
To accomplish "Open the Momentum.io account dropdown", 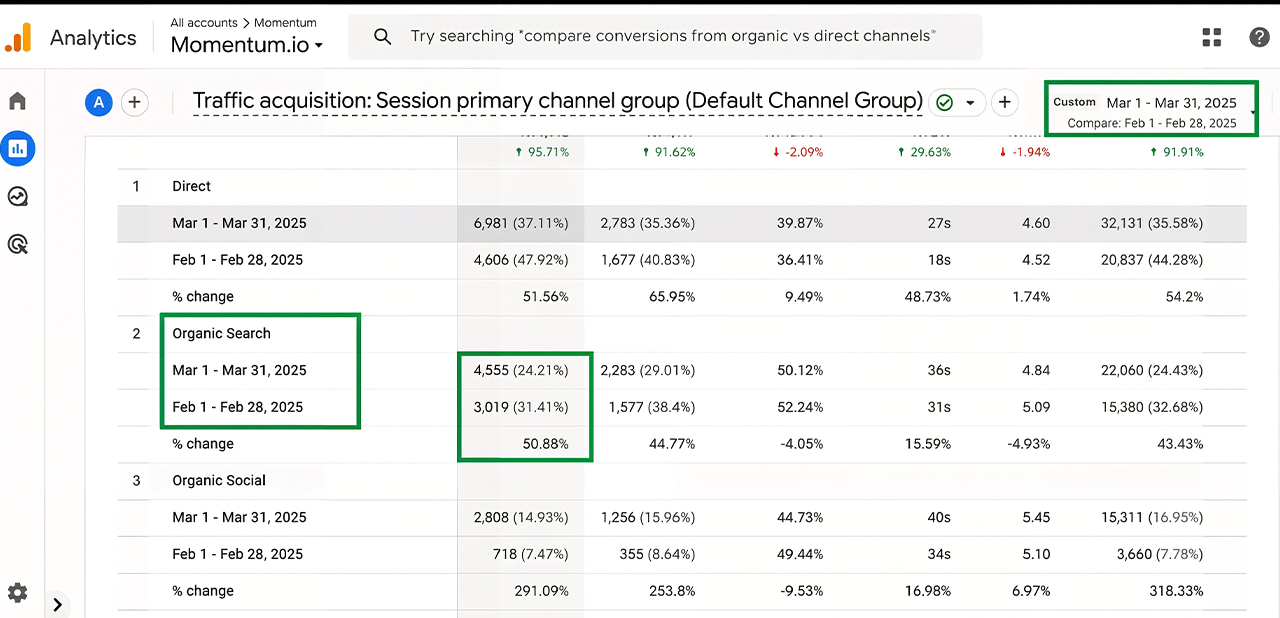I will [x=246, y=45].
